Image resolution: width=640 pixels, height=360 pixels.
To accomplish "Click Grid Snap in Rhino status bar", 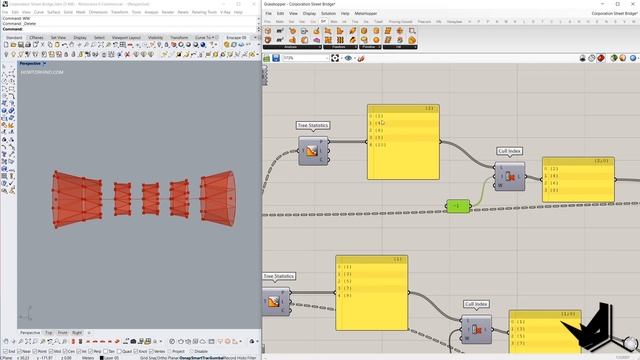I will 147,358.
